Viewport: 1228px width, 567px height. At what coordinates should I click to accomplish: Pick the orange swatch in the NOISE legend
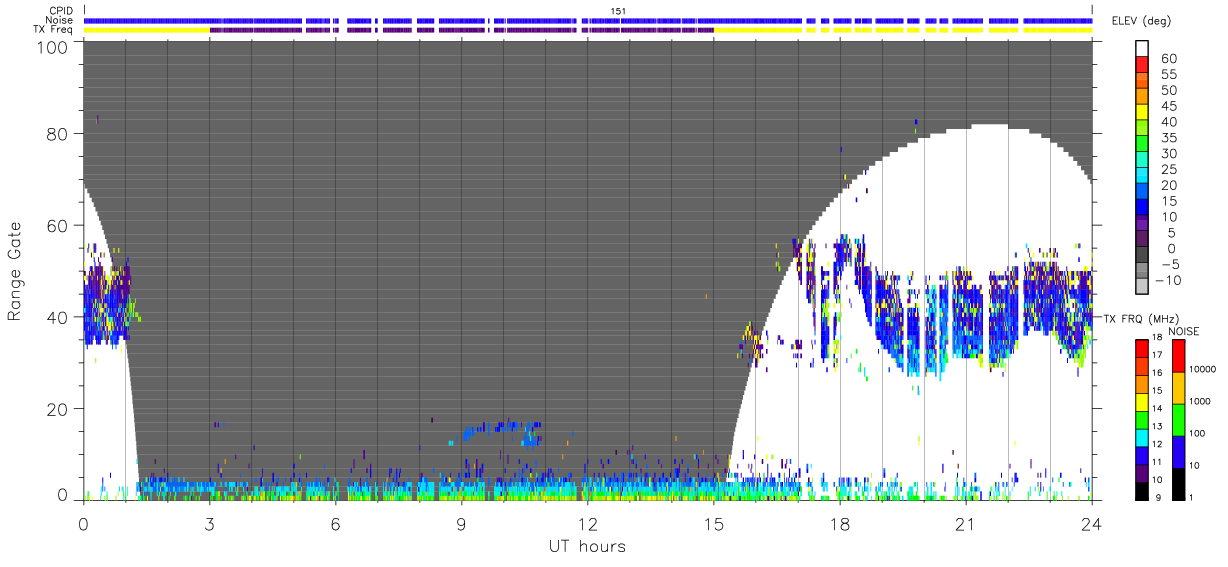1177,387
